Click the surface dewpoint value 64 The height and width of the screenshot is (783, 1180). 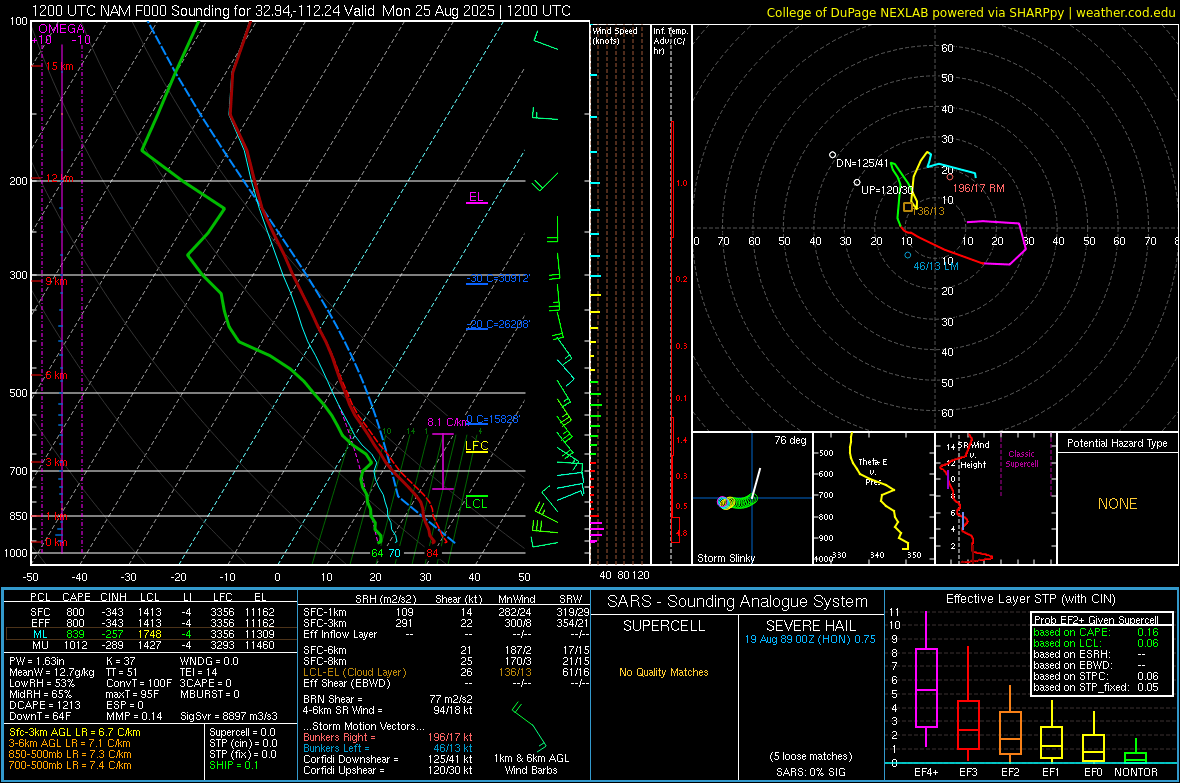coord(377,553)
